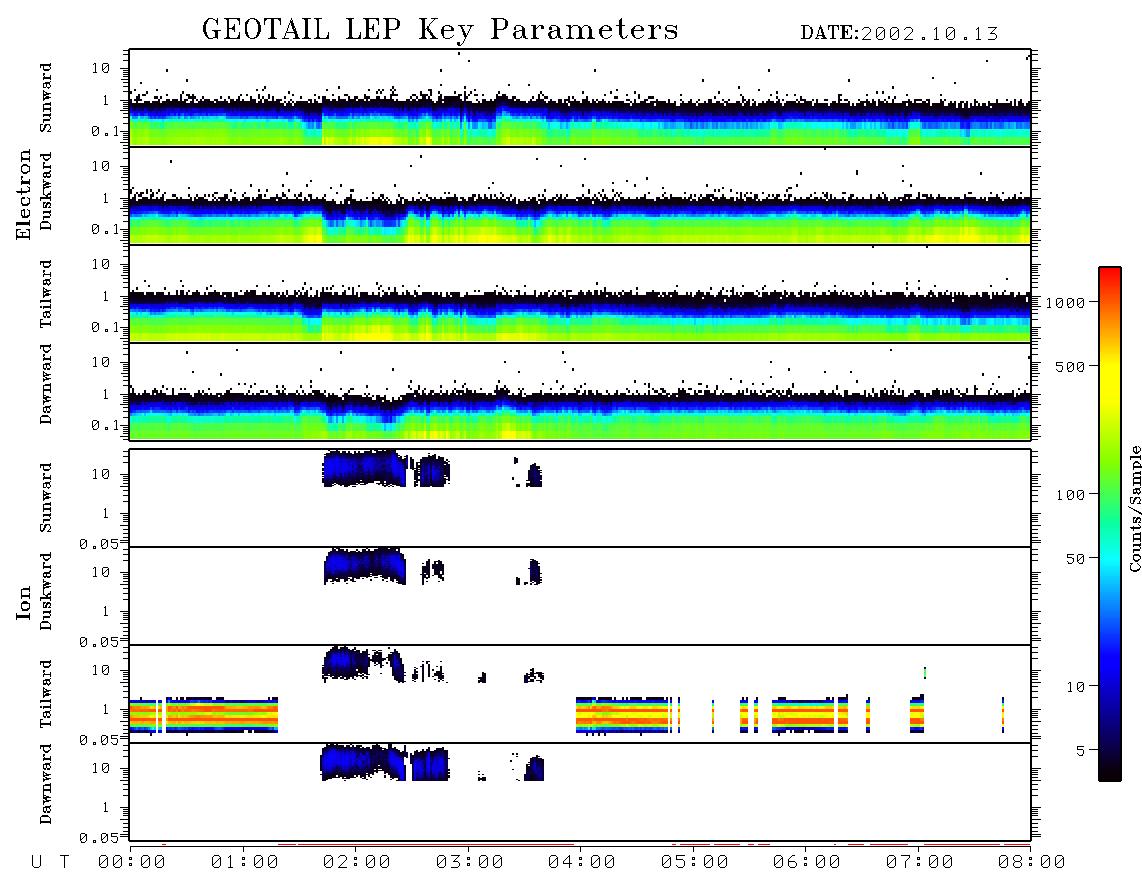The height and width of the screenshot is (880, 1142).
Task: Click the 'GEOTAIL LEP Key Parameters' title
Action: [x=440, y=30]
